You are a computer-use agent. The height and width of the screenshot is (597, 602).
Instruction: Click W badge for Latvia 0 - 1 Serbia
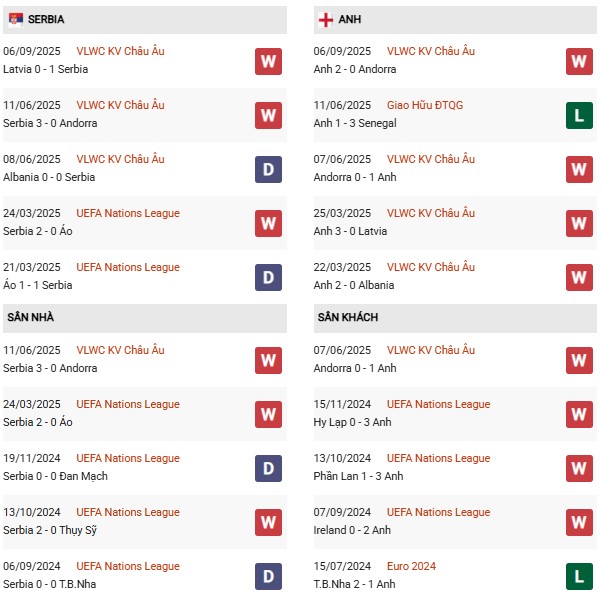tap(268, 61)
